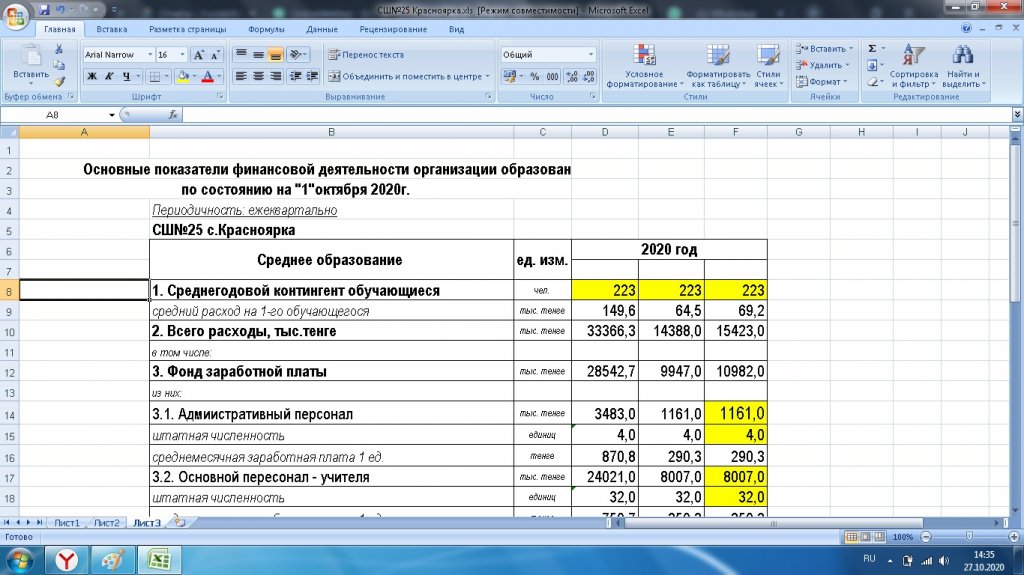Screen dimensions: 1024x575
Task: Click Объединить и поместить в центре
Action: (x=409, y=76)
